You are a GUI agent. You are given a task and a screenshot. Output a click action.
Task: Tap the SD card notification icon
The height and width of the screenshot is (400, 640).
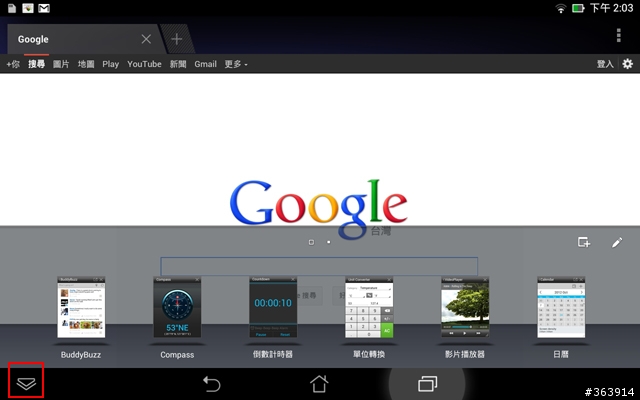pyautogui.click(x=12, y=8)
